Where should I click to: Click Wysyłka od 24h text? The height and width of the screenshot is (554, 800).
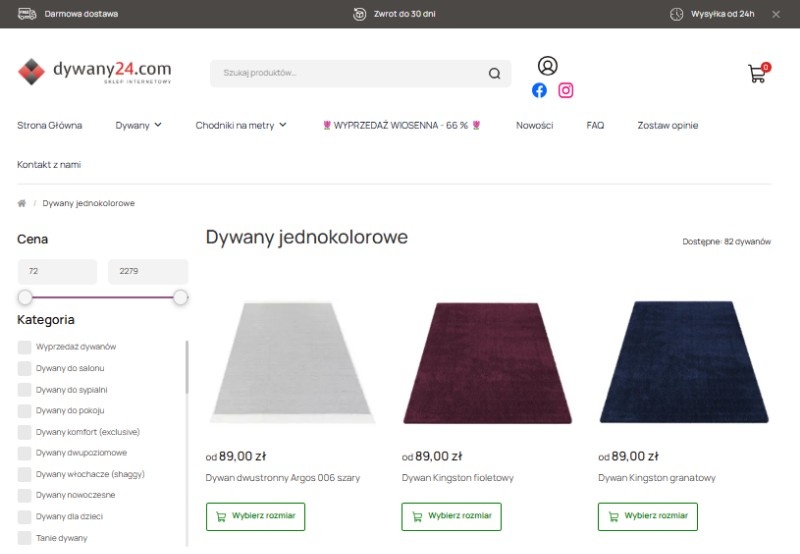click(722, 14)
